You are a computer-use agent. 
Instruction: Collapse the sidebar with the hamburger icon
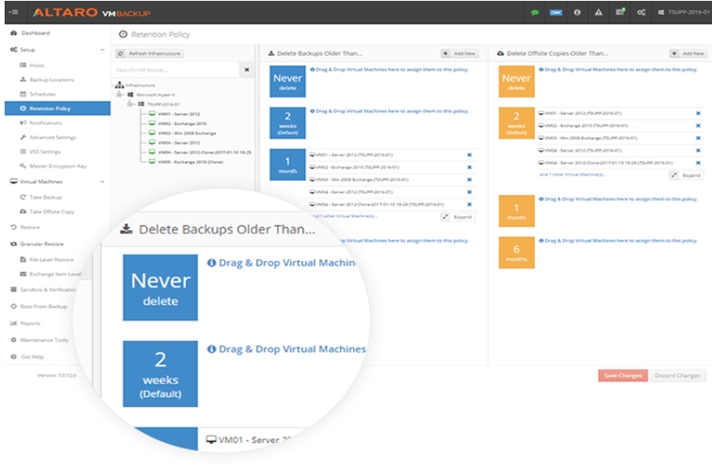[x=14, y=12]
